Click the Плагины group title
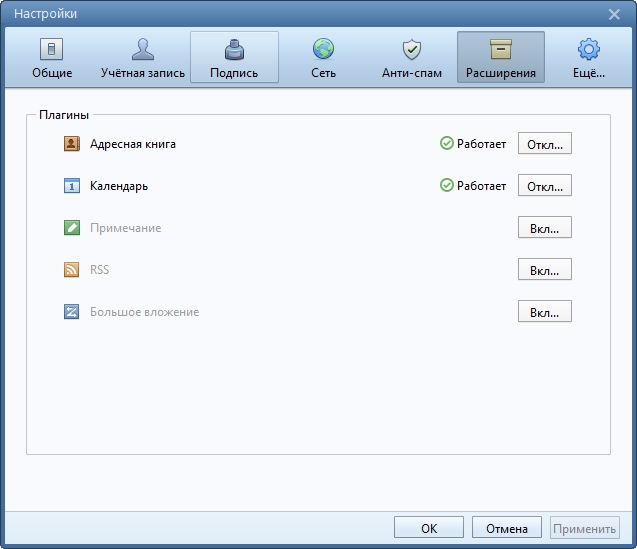Viewport: 637px width, 549px height. 64,115
